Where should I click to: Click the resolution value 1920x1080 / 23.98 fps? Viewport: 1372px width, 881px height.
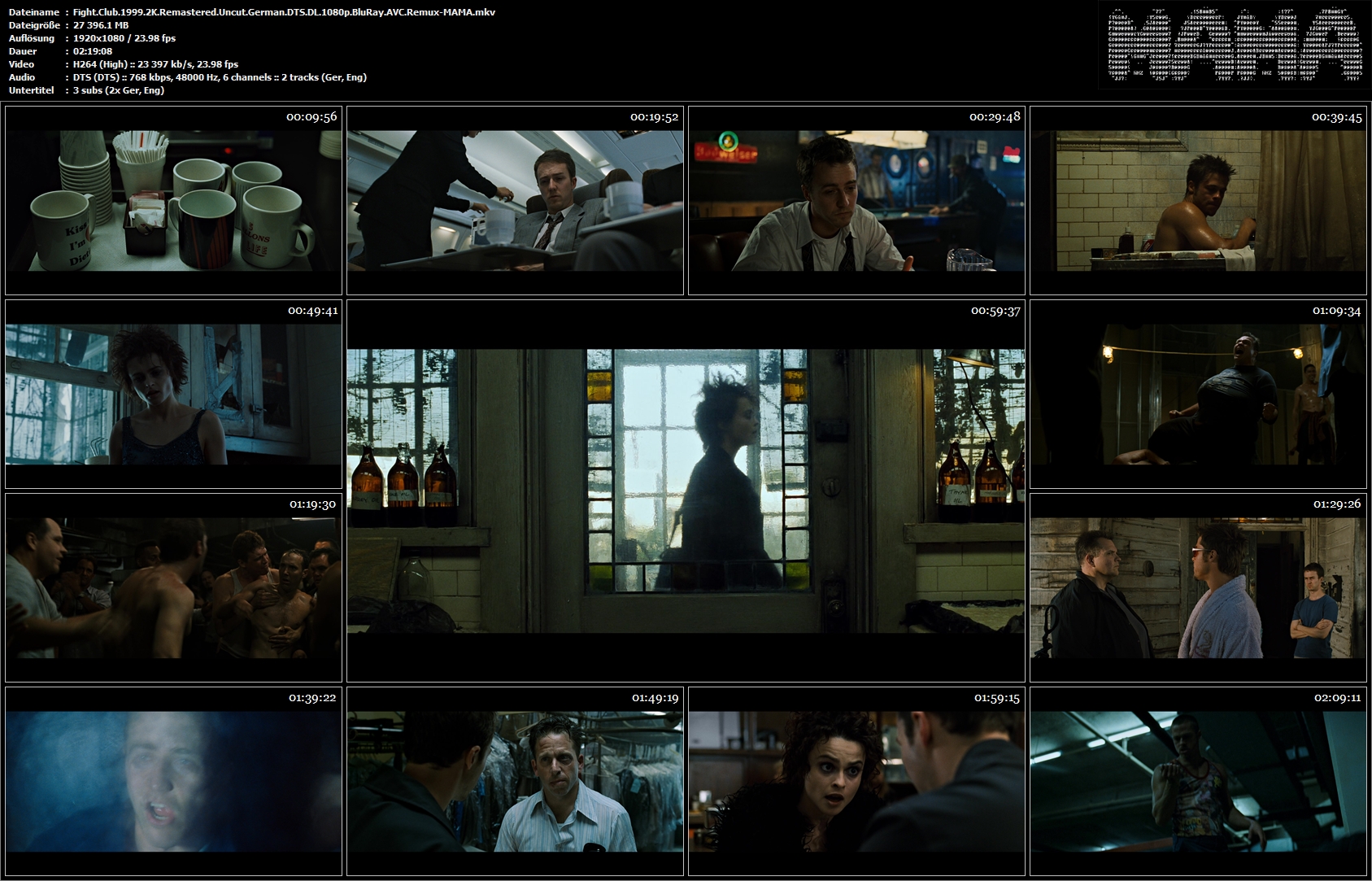pos(124,38)
